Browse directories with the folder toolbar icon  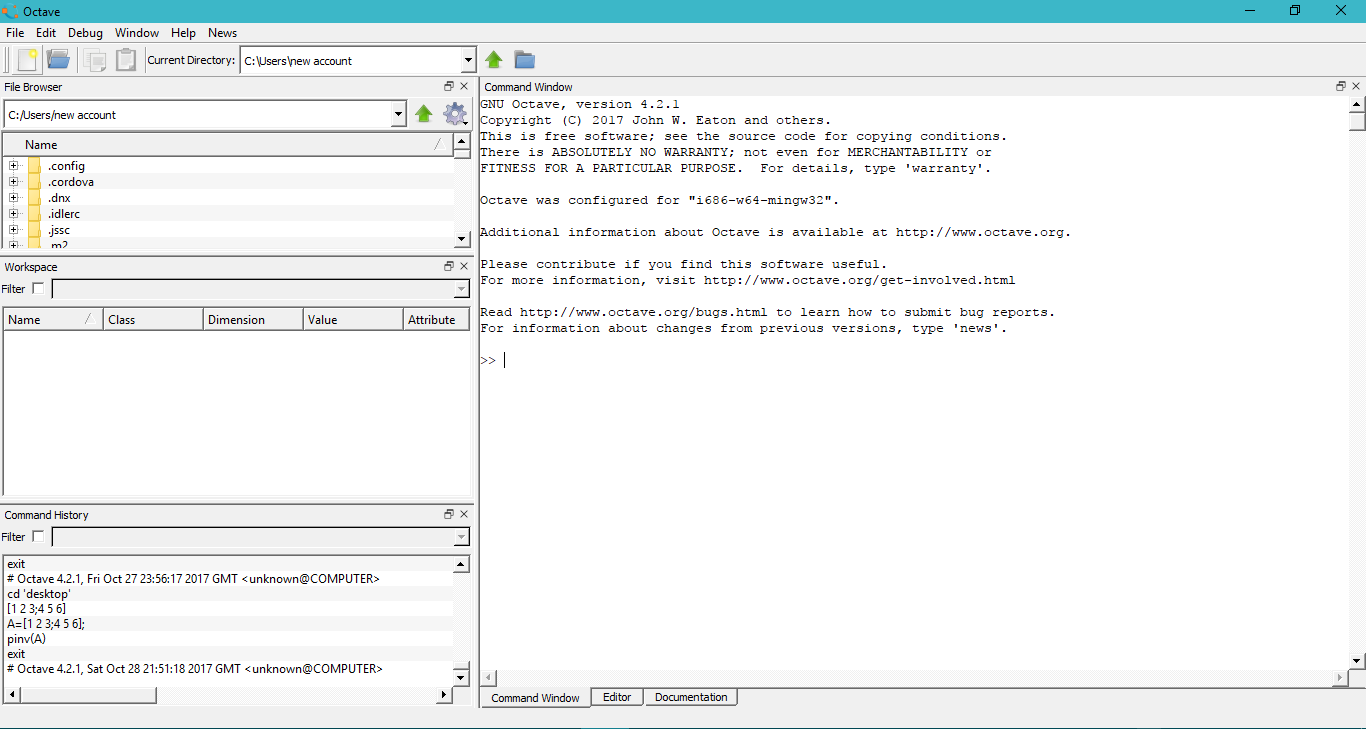pyautogui.click(x=524, y=59)
